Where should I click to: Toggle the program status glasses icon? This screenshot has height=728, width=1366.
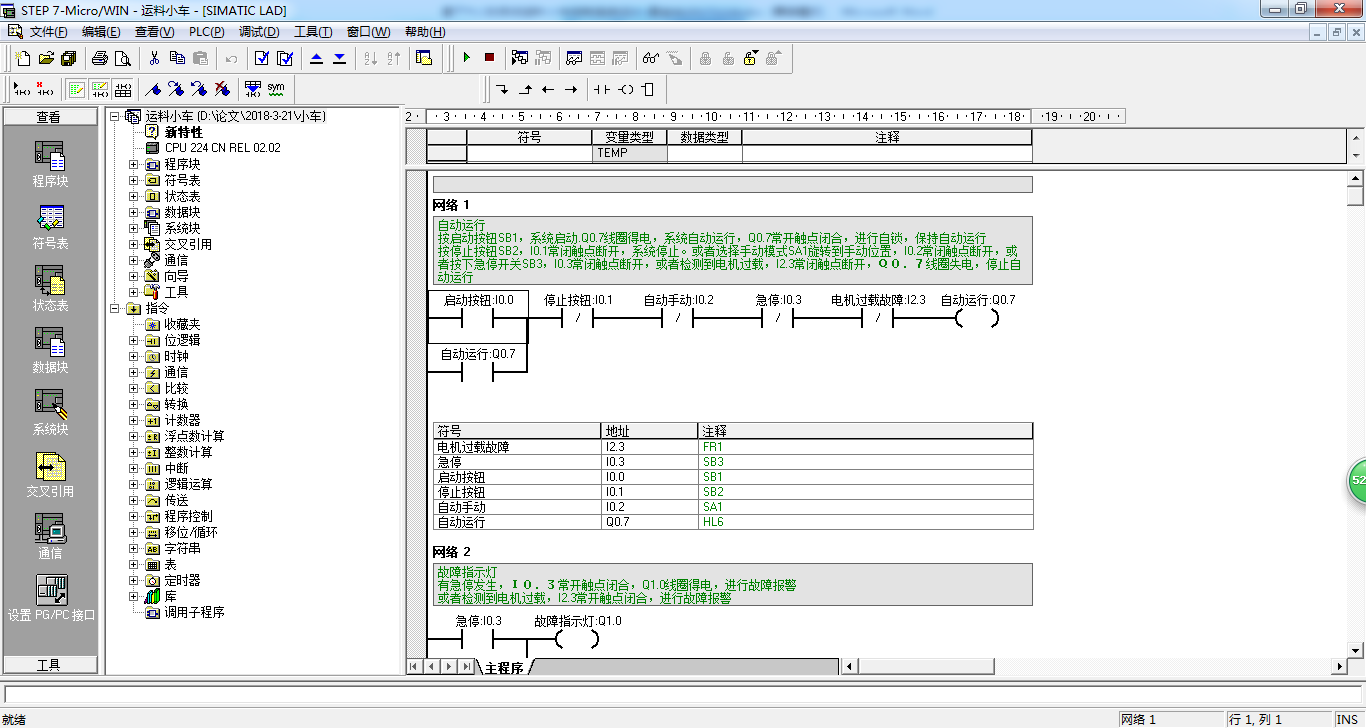pos(651,58)
